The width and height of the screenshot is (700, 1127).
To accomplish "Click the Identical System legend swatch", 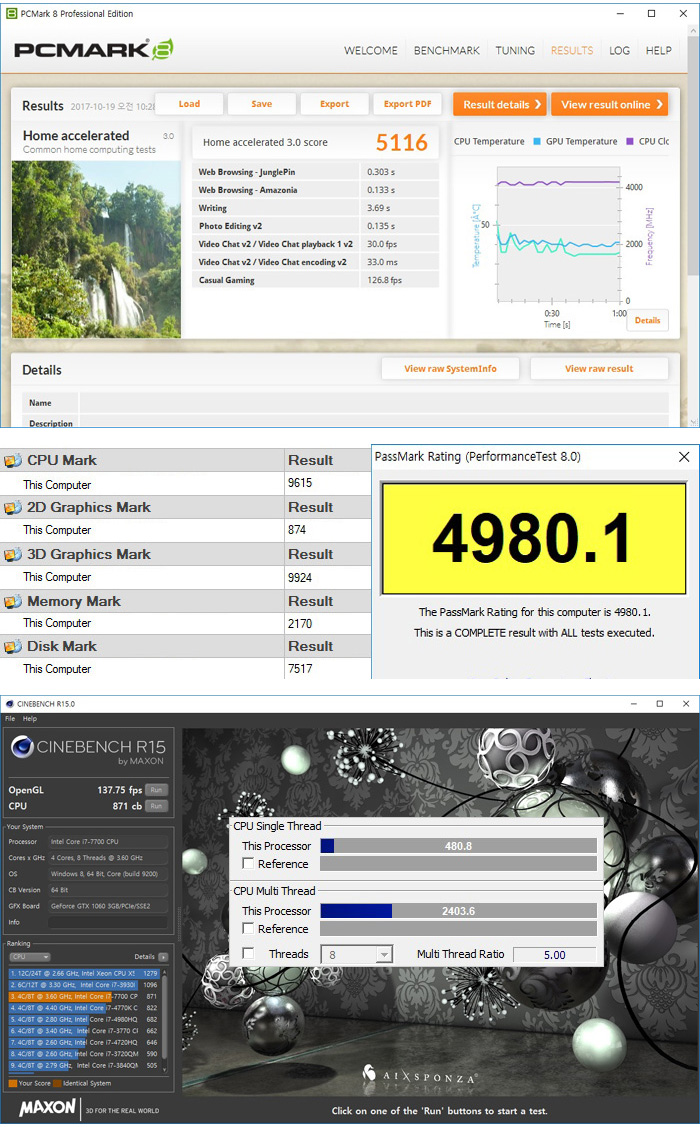I will 57,1083.
